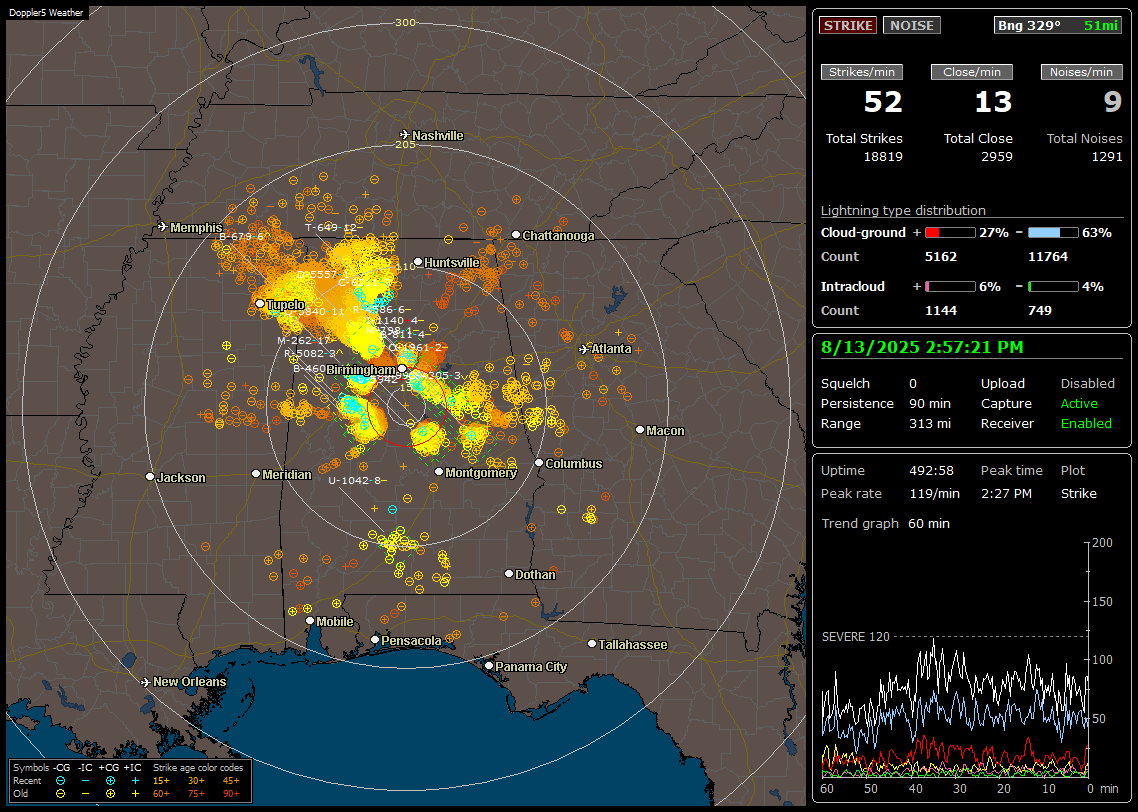Click the 15+ strike age color code
1138x812 pixels.
(161, 781)
